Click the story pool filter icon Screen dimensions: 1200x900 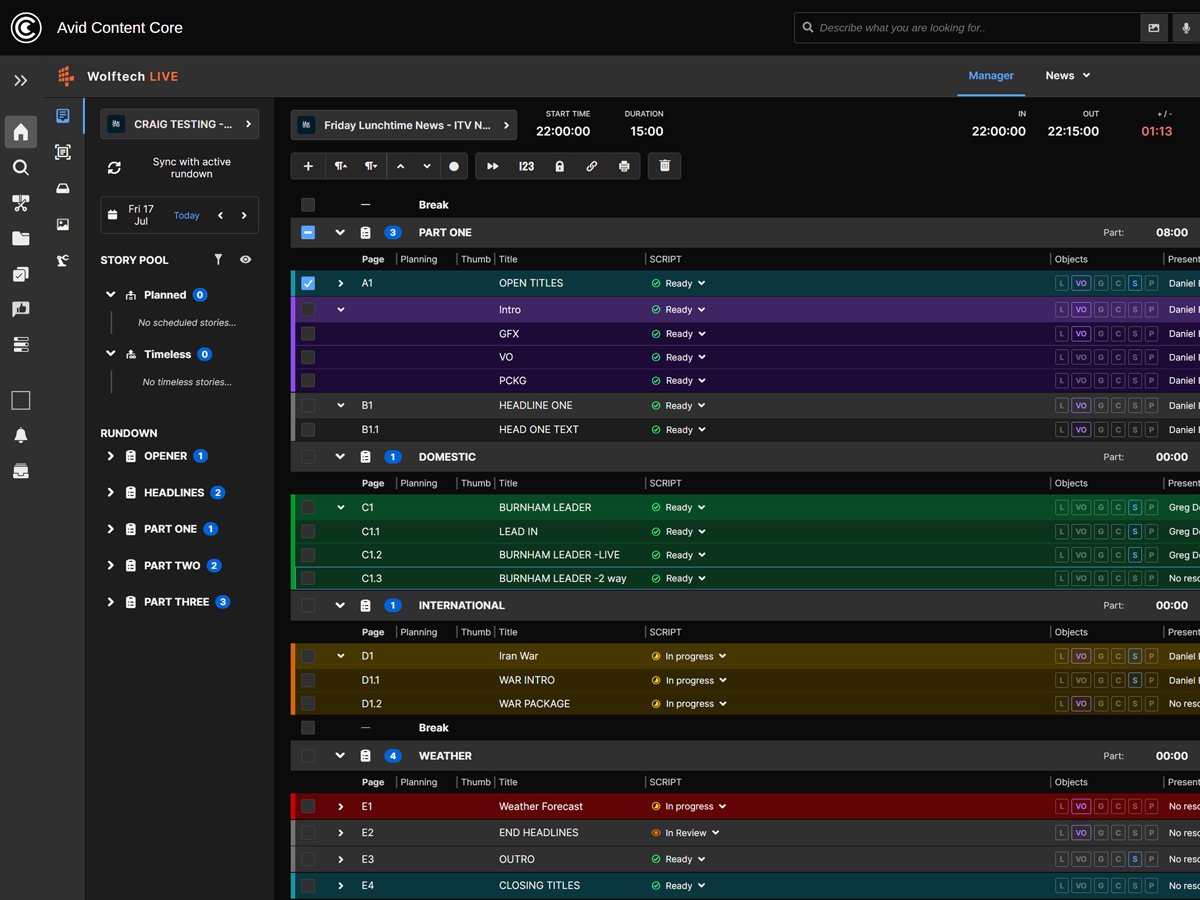click(x=218, y=260)
